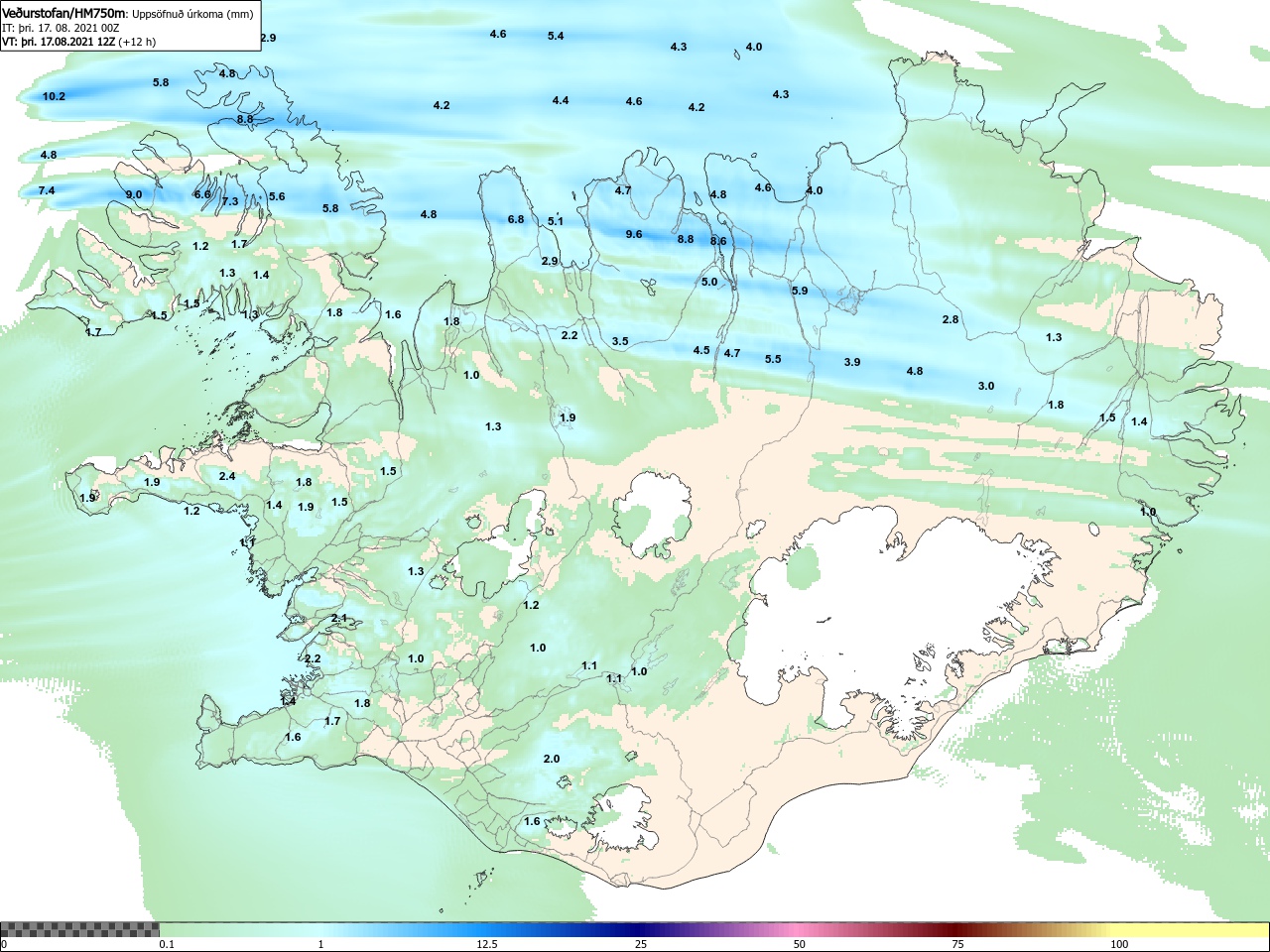Click the 3.5 precipitation value

pyautogui.click(x=620, y=341)
